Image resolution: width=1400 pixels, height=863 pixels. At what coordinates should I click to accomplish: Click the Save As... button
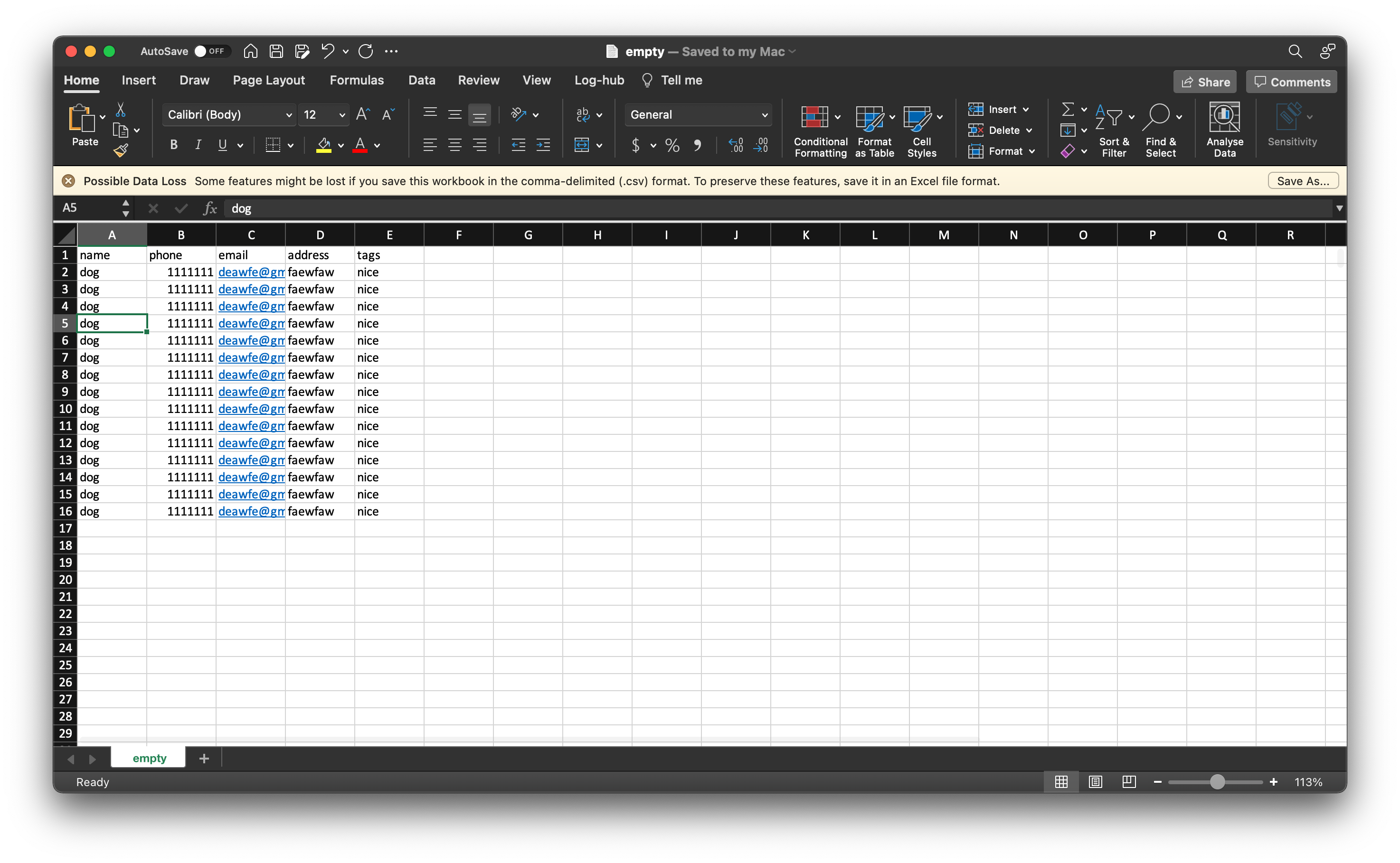point(1302,181)
